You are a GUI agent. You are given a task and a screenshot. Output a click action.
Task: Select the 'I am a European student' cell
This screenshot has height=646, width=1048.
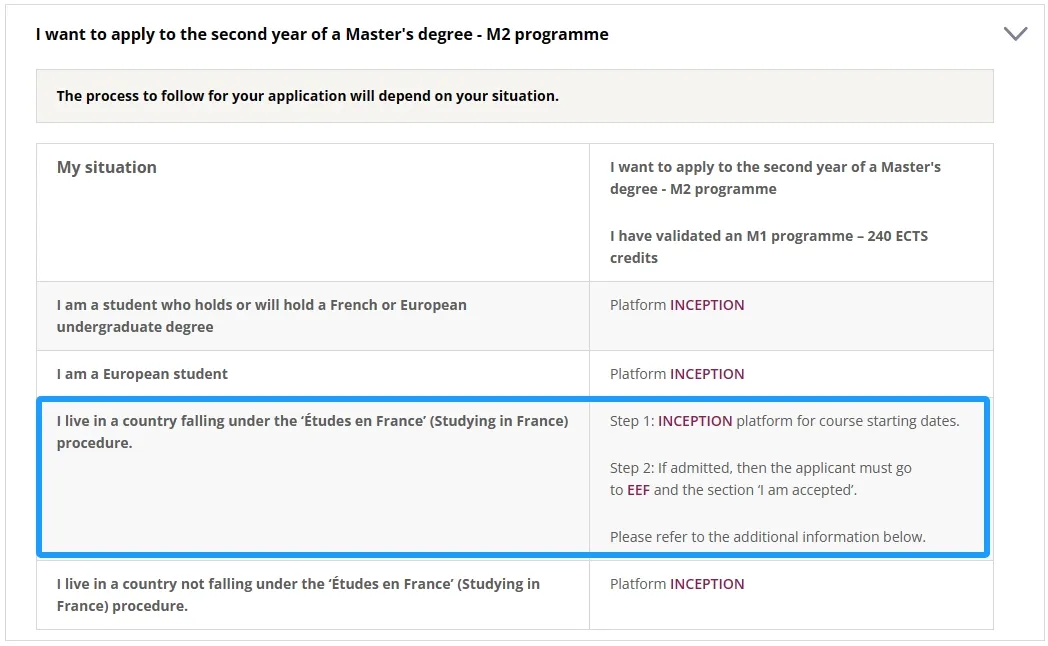coord(142,374)
